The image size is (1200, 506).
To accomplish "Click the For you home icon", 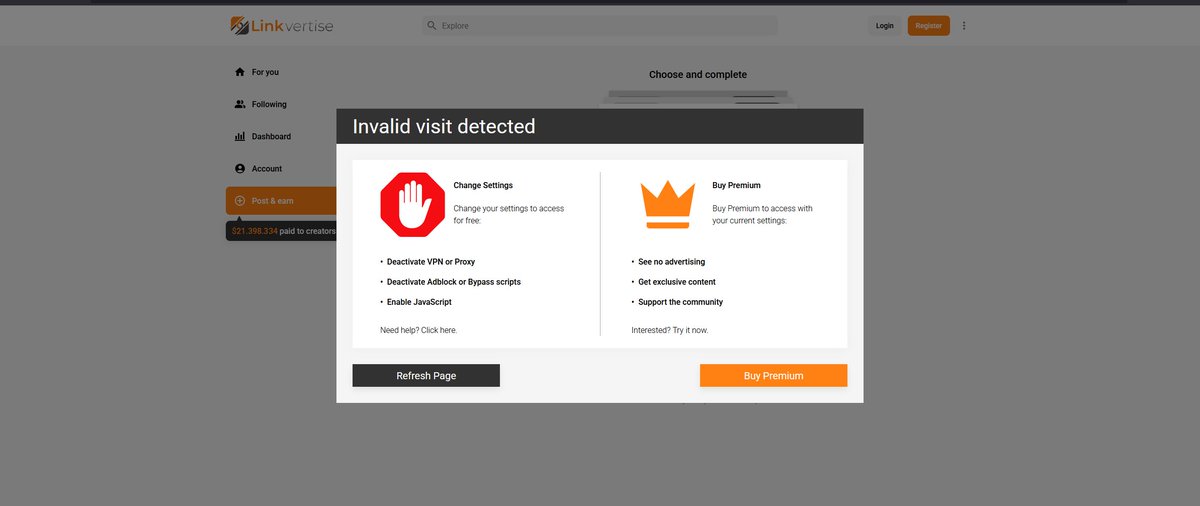I will pyautogui.click(x=240, y=72).
